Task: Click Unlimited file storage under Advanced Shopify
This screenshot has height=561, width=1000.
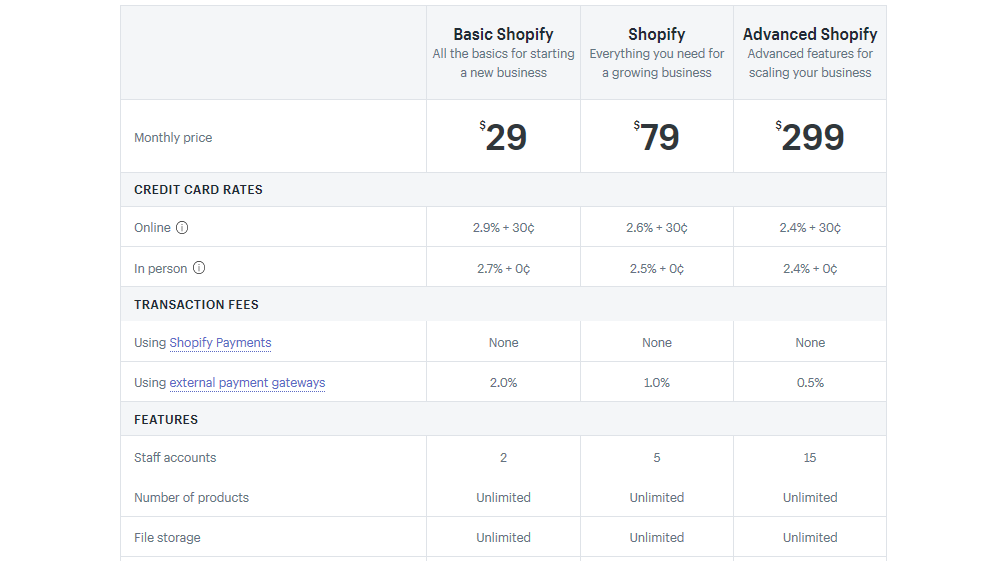Action: (810, 537)
